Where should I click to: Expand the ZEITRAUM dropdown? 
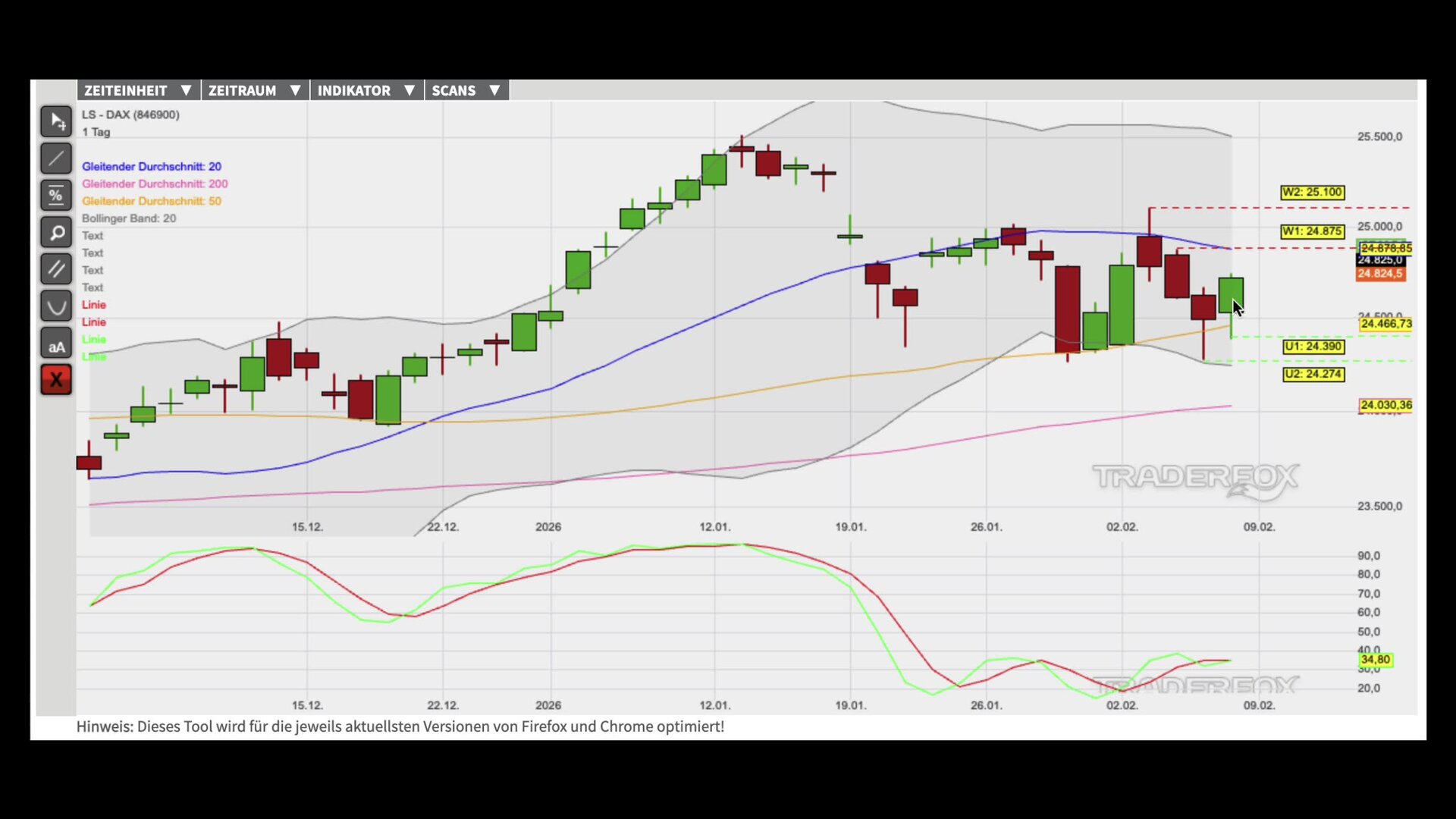255,90
